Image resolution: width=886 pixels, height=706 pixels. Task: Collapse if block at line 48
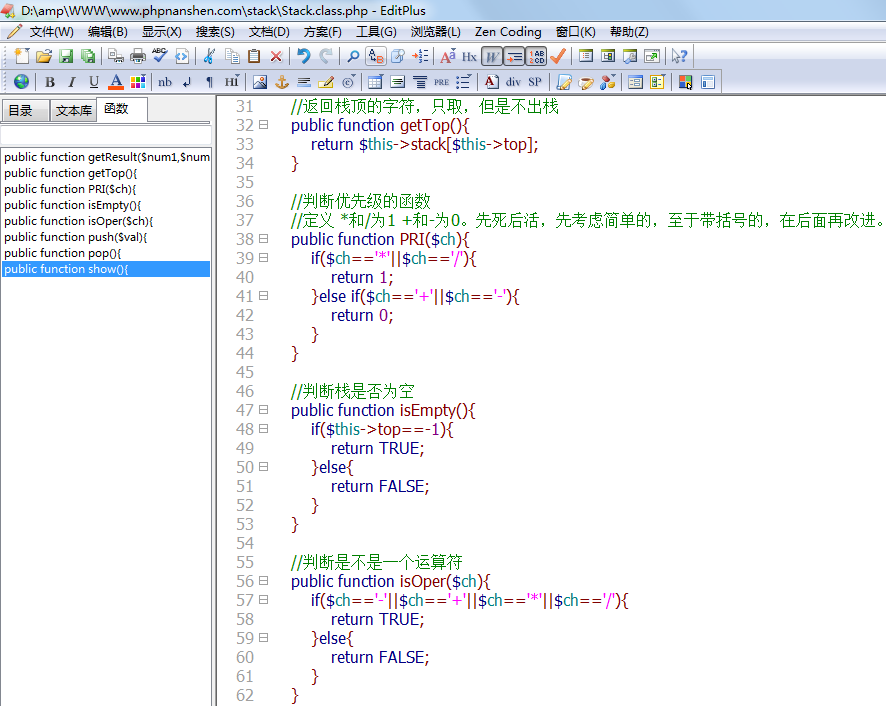[263, 429]
